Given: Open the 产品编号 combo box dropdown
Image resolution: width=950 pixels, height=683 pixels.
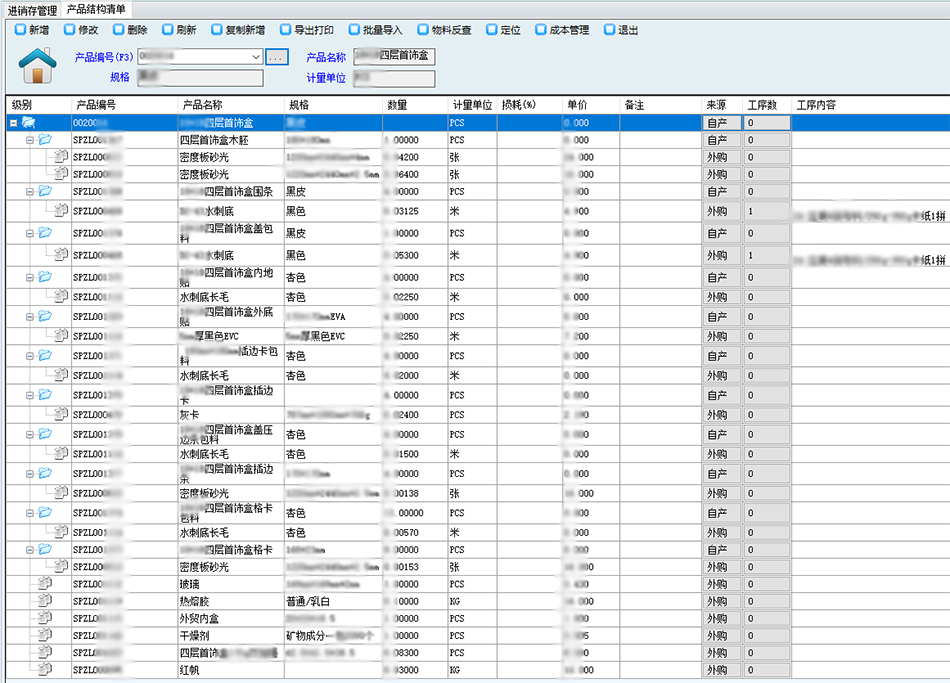Looking at the screenshot, I should [258, 57].
